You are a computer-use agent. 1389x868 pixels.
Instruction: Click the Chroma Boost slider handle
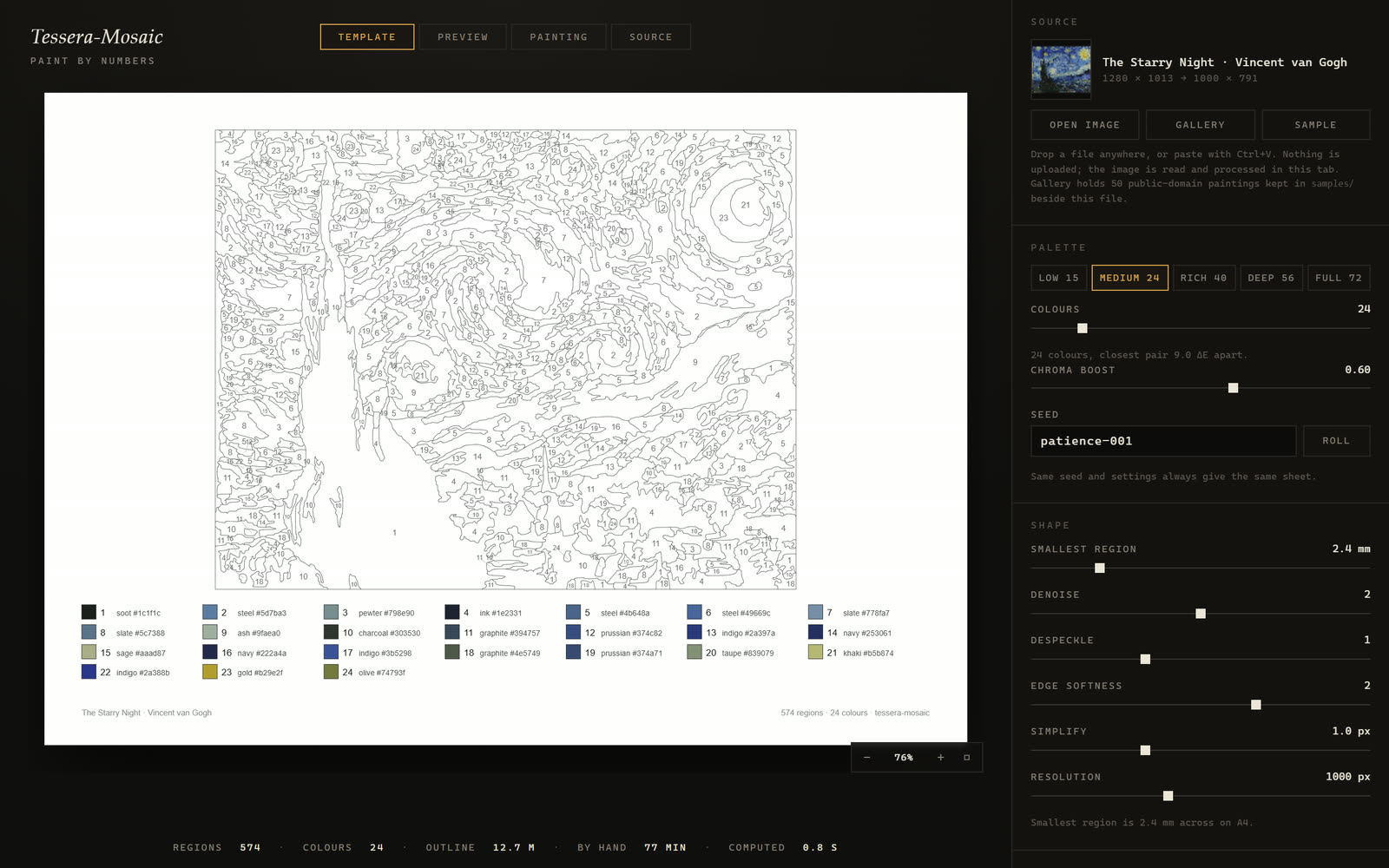coord(1234,388)
